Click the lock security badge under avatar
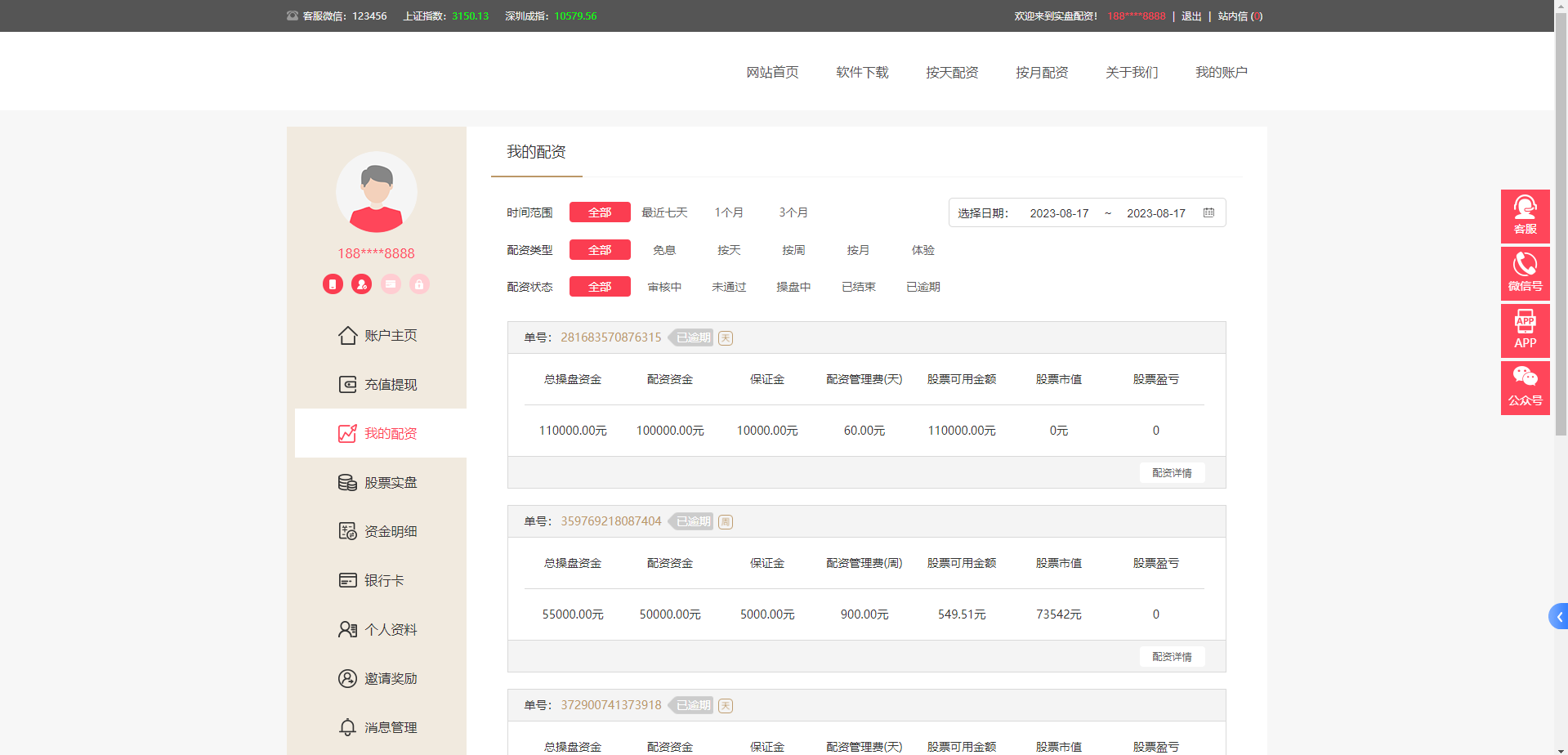This screenshot has height=755, width=1568. (x=419, y=284)
